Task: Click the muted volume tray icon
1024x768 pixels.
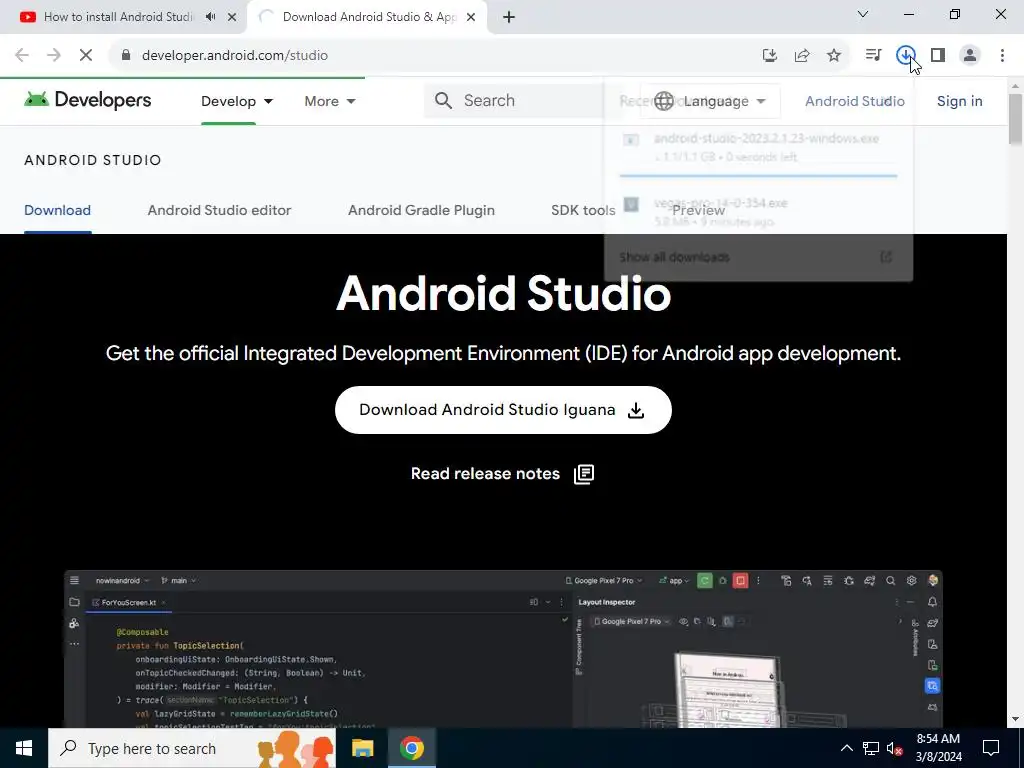Action: coord(894,748)
